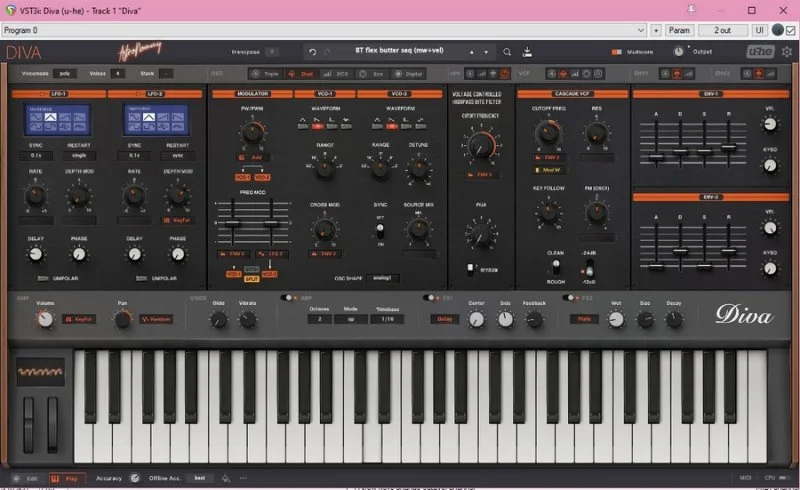Image resolution: width=800 pixels, height=490 pixels.
Task: Click the paint bucket icon in footer
Action: point(225,478)
